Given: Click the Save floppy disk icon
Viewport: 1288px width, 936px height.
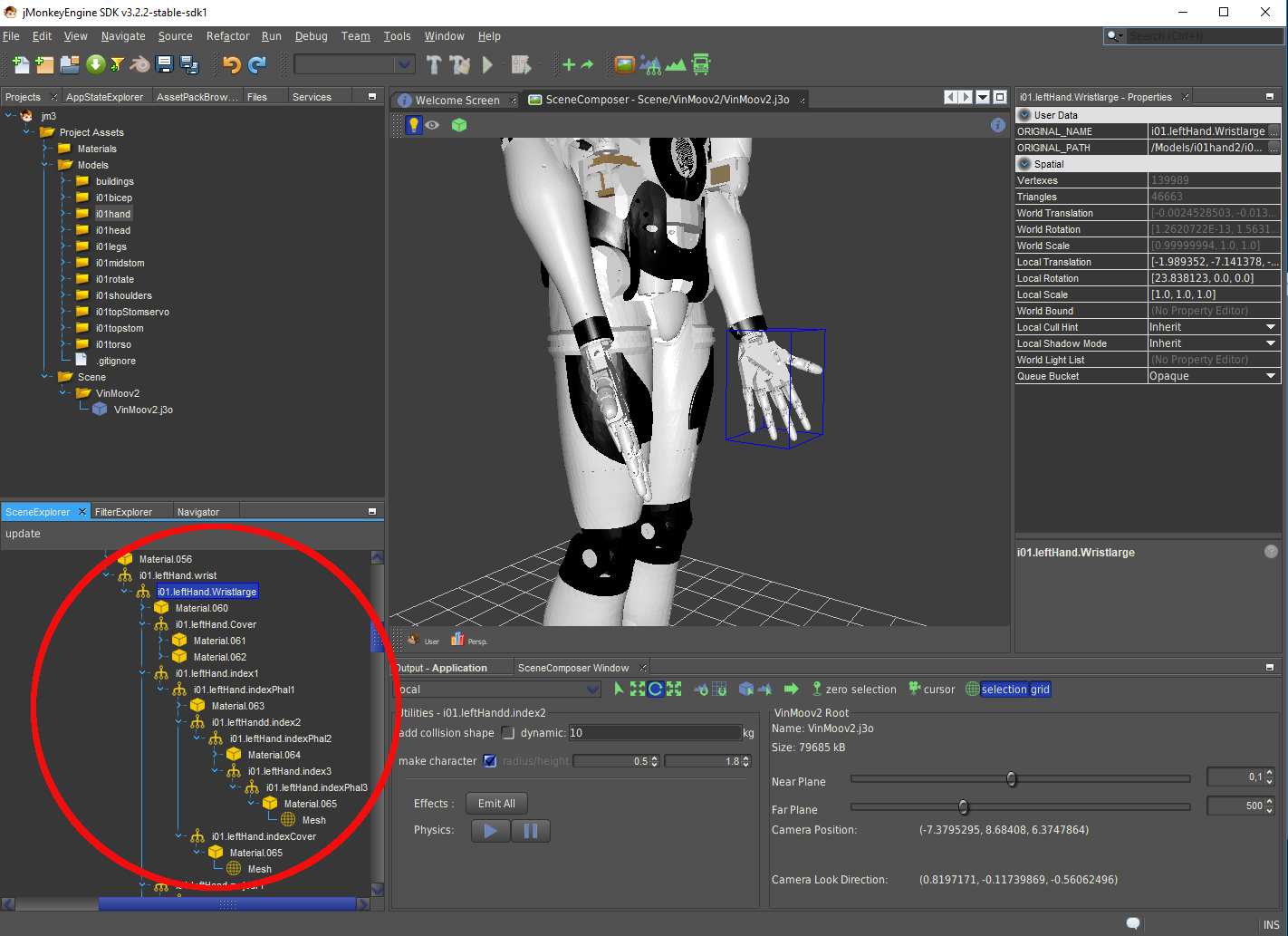Looking at the screenshot, I should pyautogui.click(x=164, y=64).
